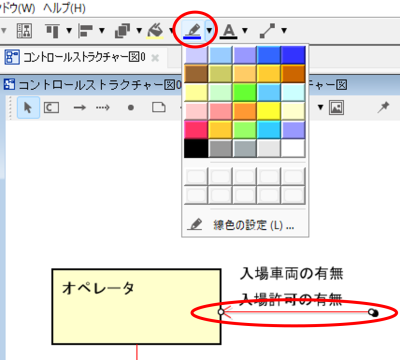
Task: Pick the medium gray swatch
Action: click(x=220, y=148)
